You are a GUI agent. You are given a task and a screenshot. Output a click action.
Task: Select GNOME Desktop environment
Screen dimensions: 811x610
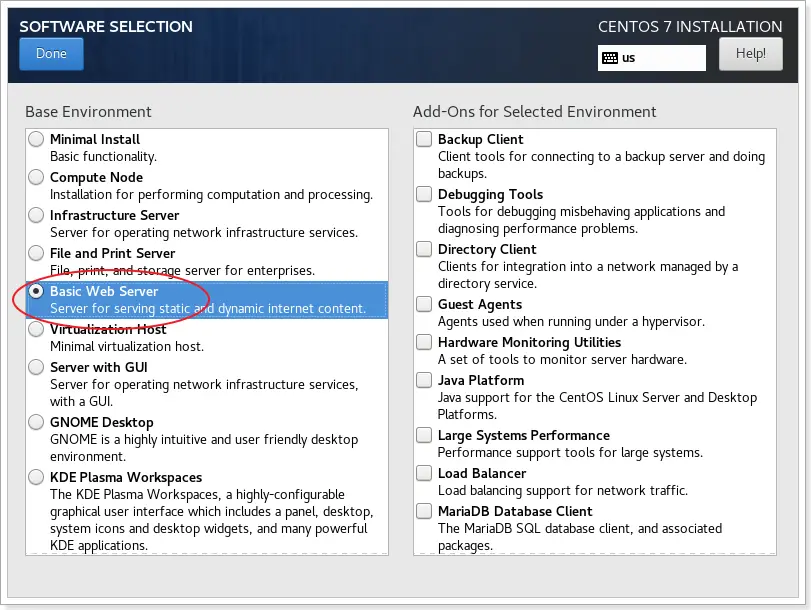(x=37, y=423)
